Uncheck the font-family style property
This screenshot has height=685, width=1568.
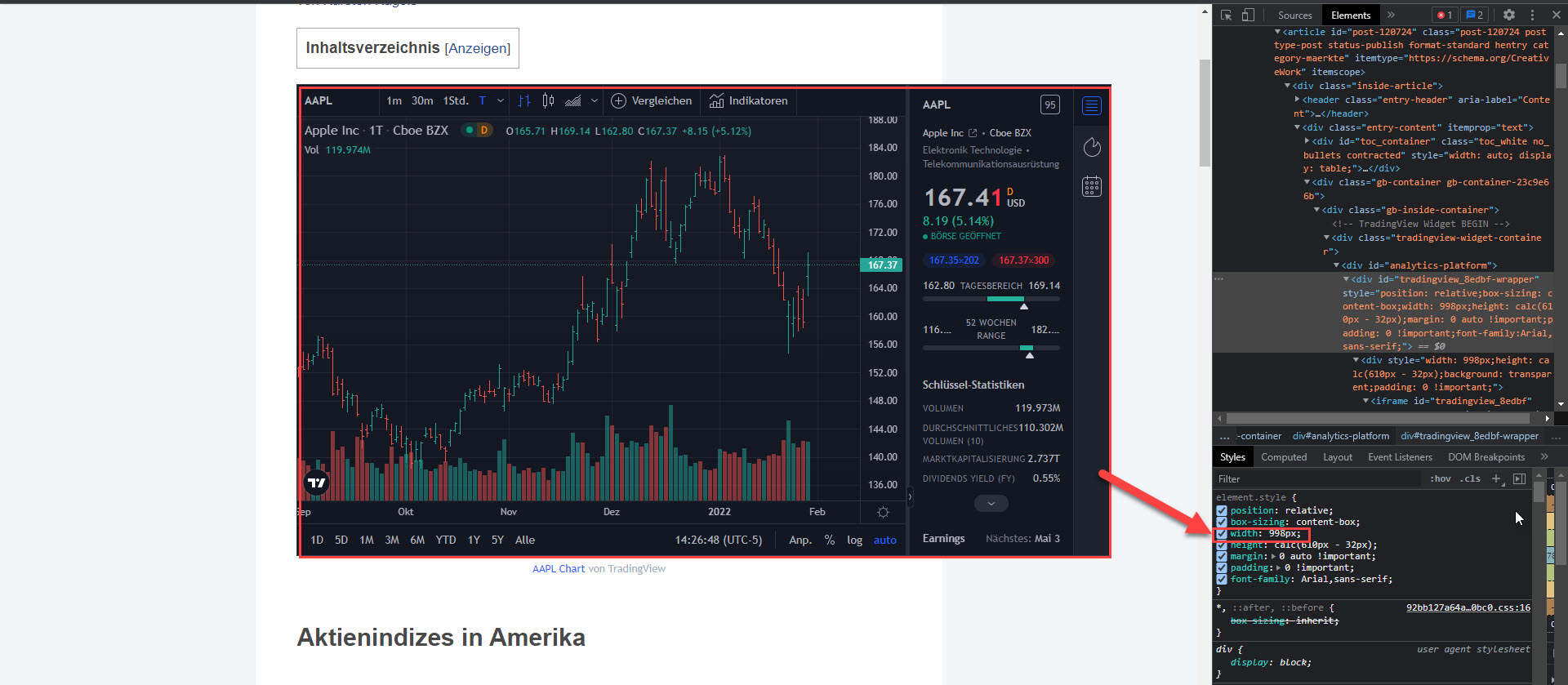(1222, 579)
